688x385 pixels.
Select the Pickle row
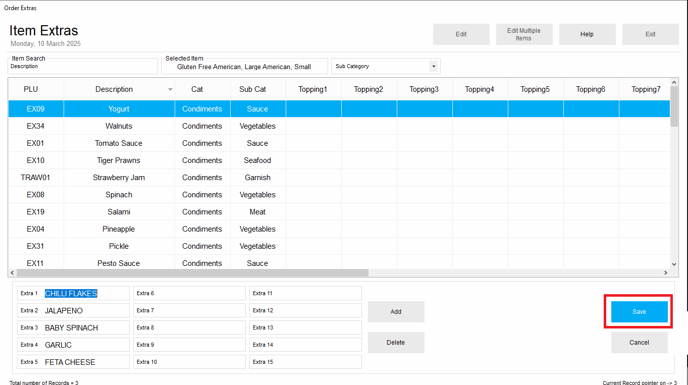tap(339, 246)
